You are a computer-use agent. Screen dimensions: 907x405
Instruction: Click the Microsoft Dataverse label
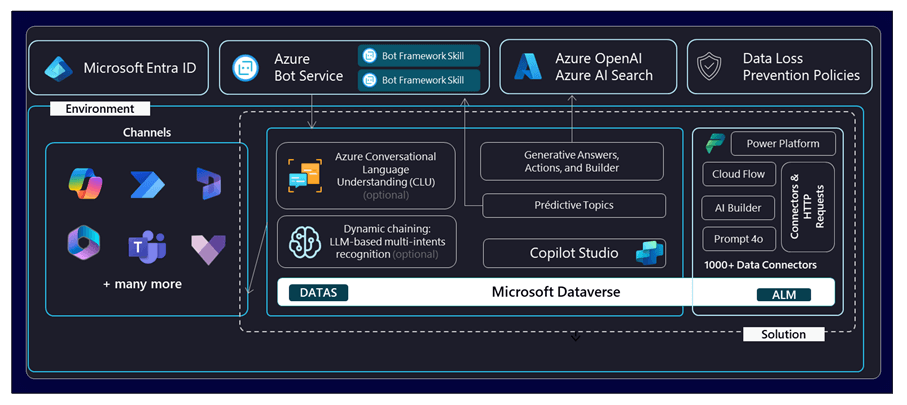click(556, 292)
